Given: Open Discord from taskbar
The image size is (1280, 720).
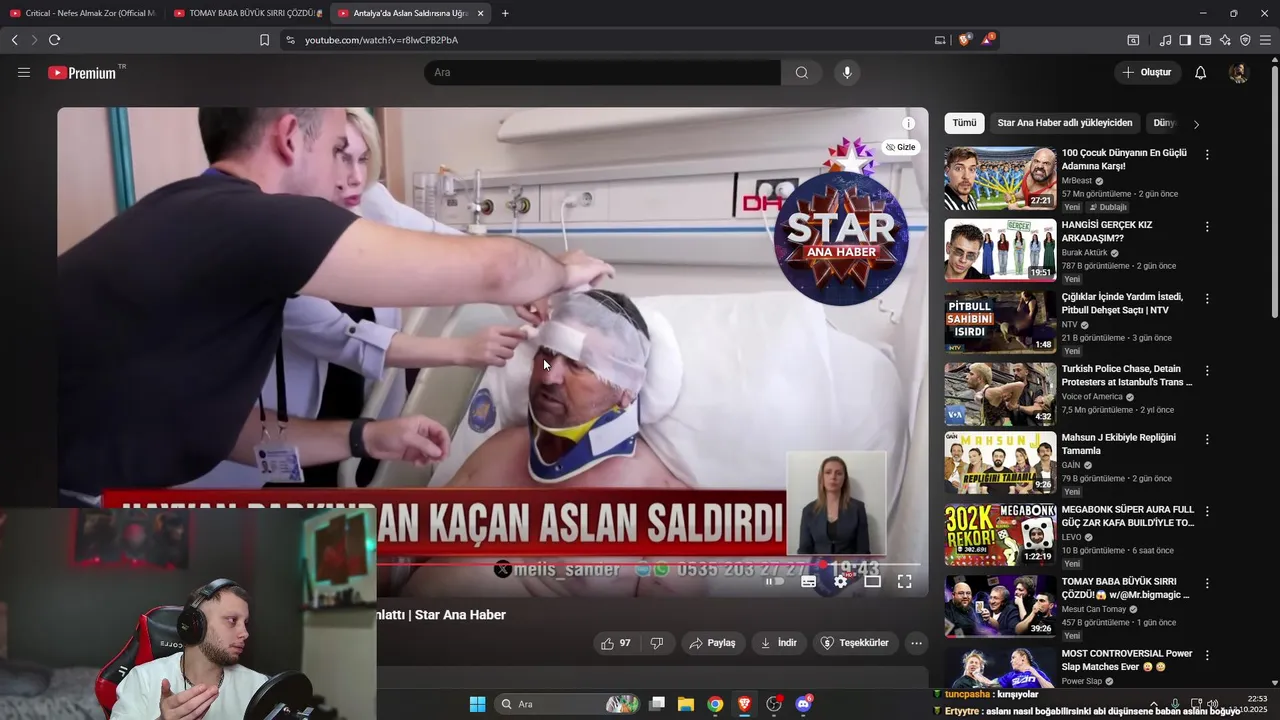Looking at the screenshot, I should coord(803,704).
